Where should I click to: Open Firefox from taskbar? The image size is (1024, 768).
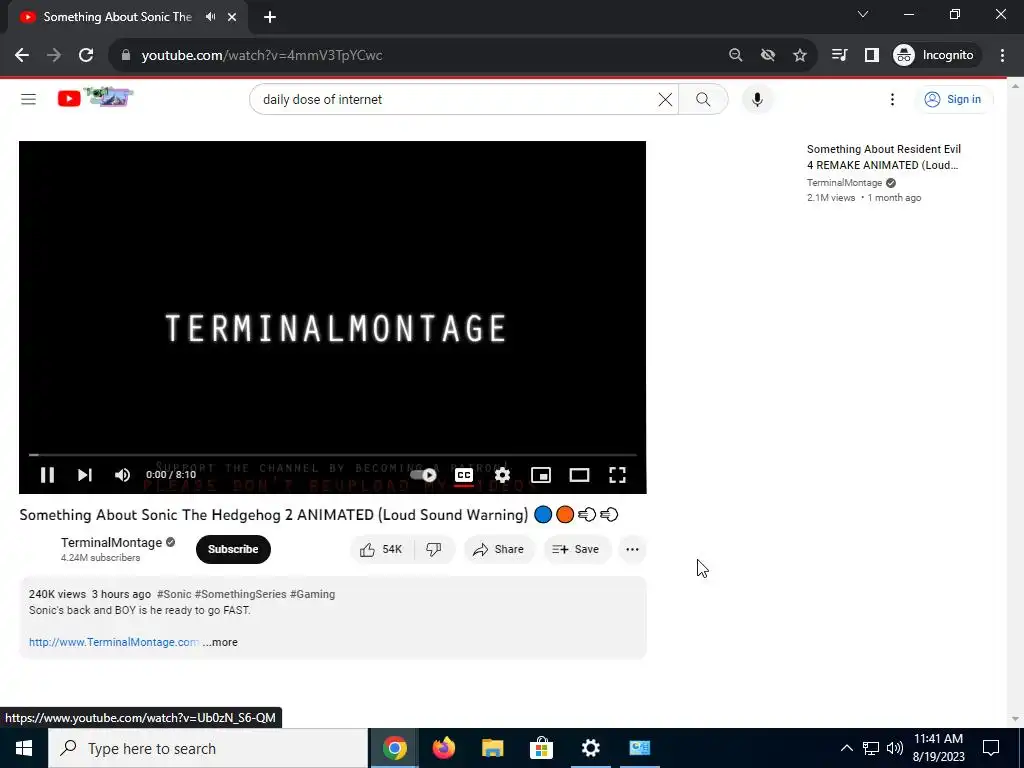tap(444, 748)
